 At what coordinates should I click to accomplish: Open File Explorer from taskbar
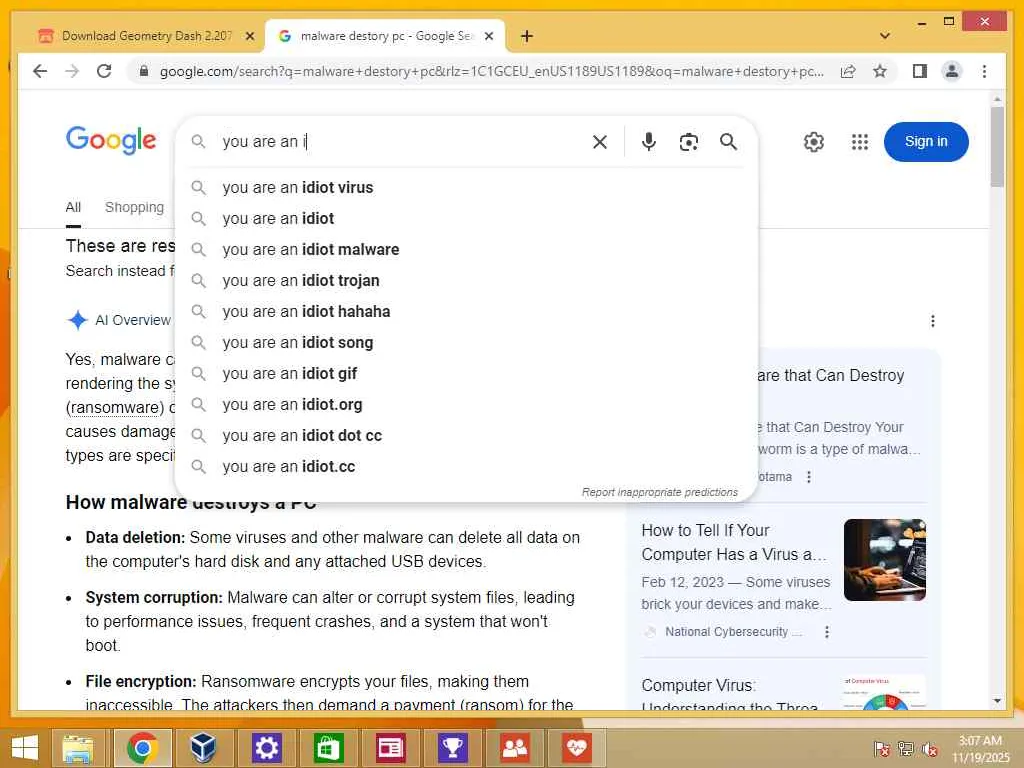click(x=77, y=748)
